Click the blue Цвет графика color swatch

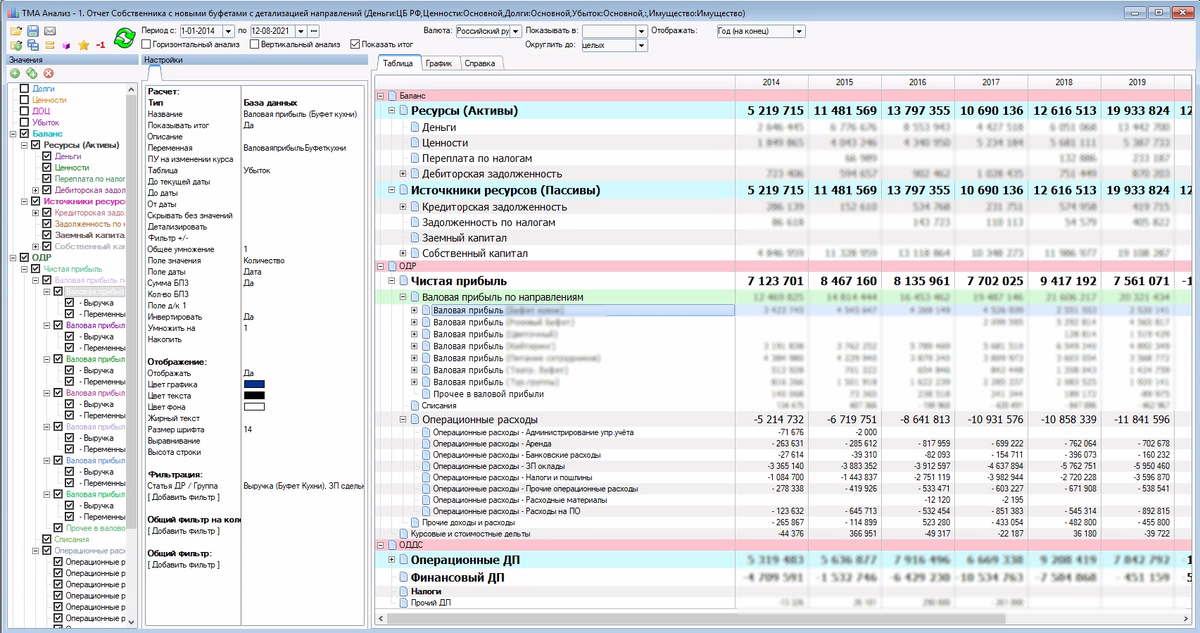click(254, 384)
